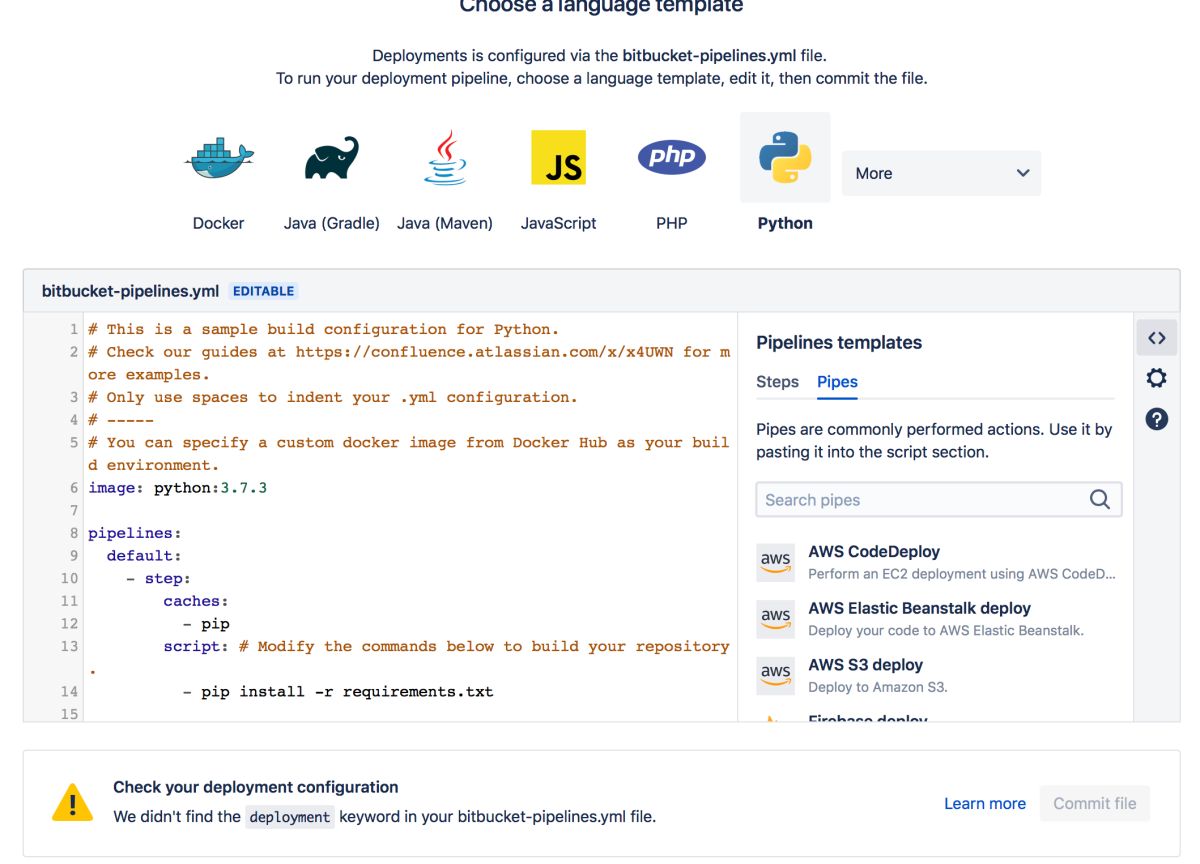
Task: Click the AWS CodeDeploy logo icon
Action: (x=776, y=562)
